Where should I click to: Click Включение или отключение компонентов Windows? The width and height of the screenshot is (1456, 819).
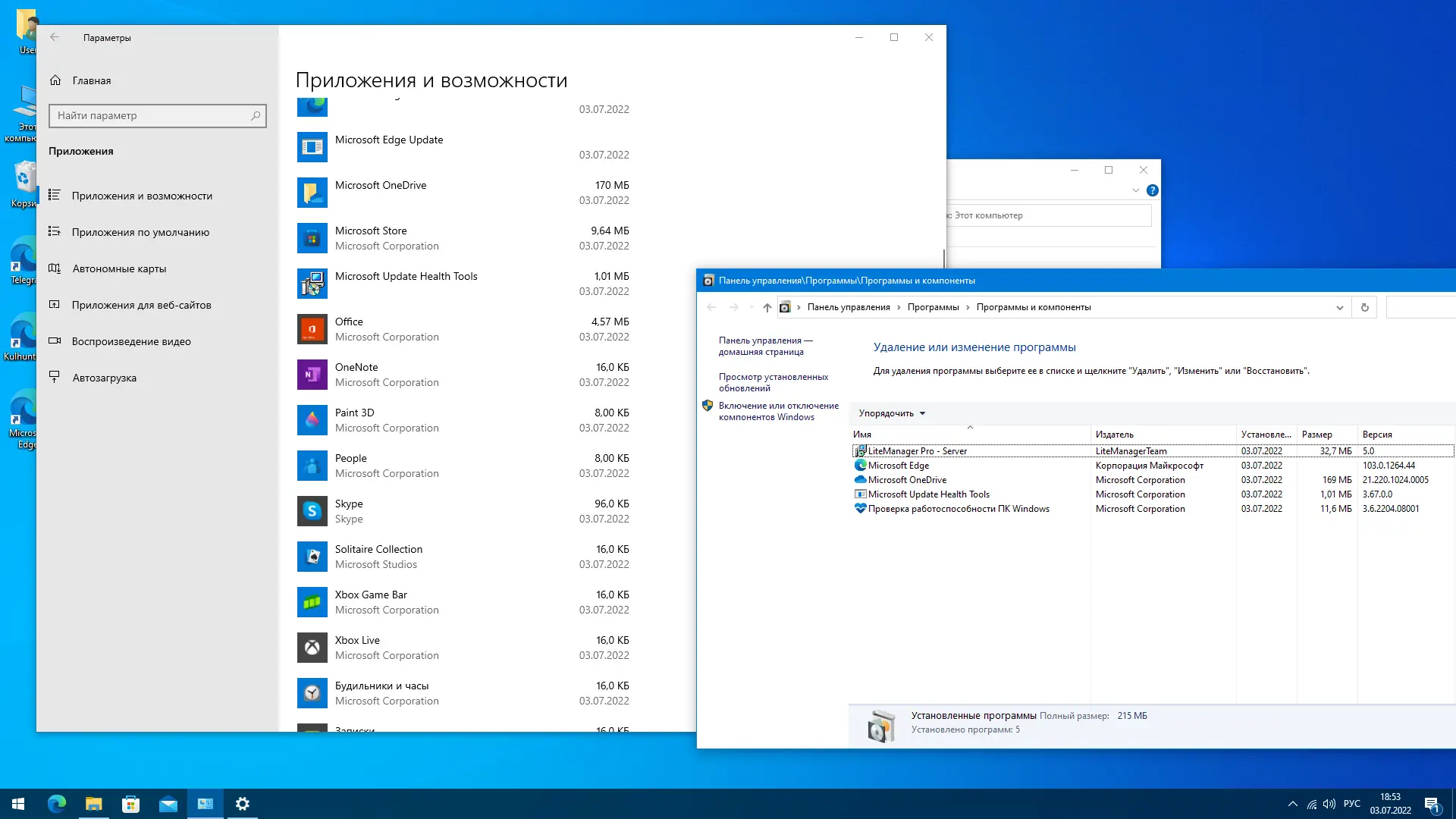(778, 411)
